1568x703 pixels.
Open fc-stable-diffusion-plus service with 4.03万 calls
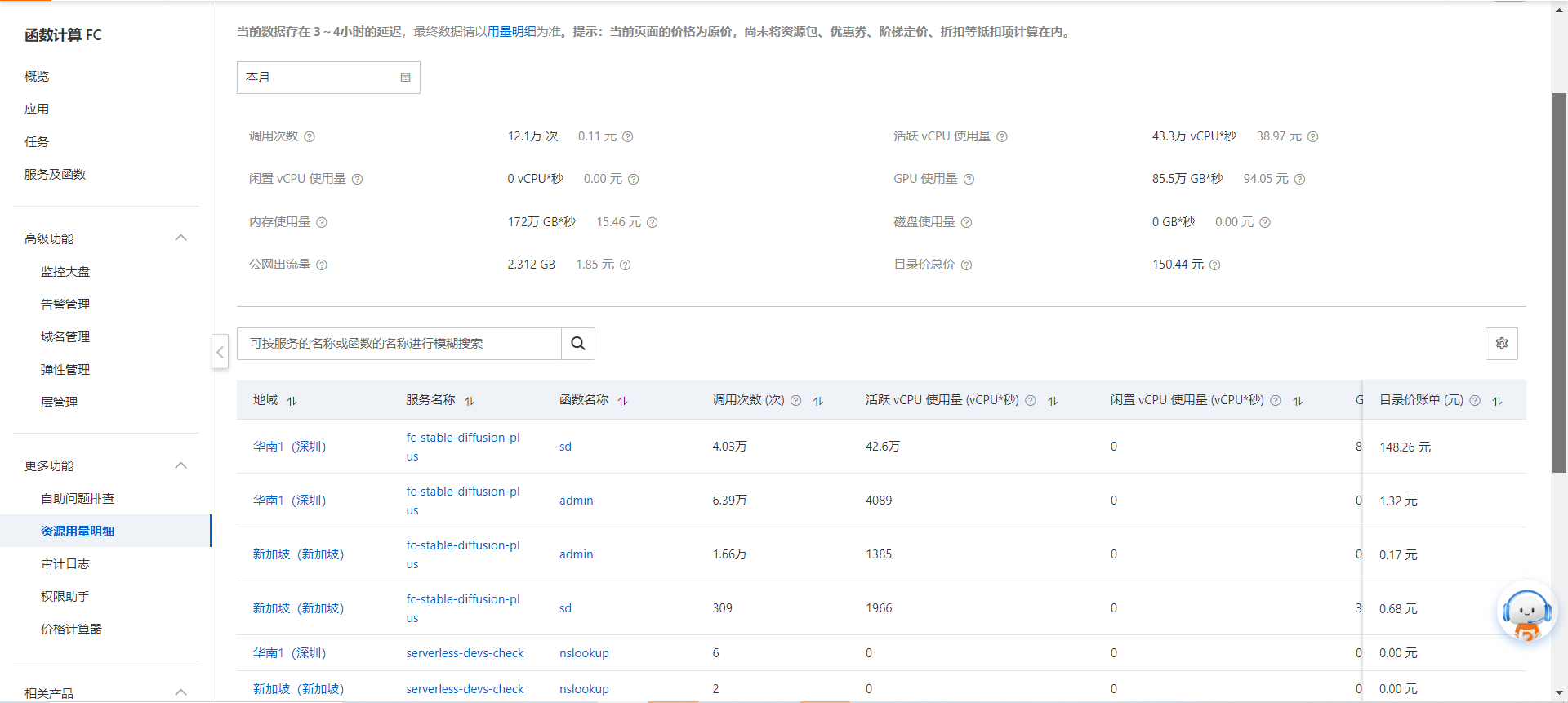463,447
